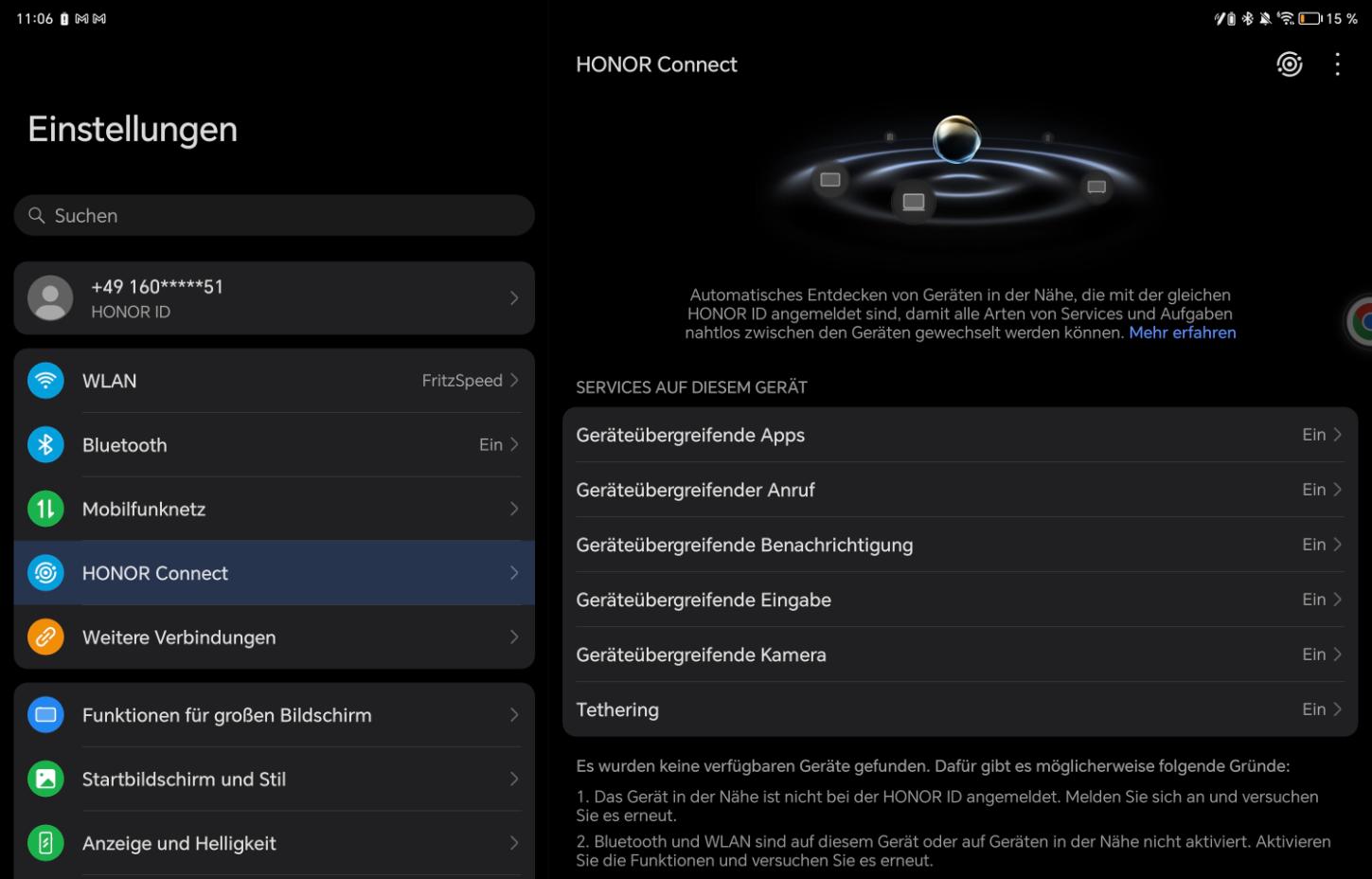
Task: Tap the Startbildschirm und Stil icon
Action: tap(45, 780)
